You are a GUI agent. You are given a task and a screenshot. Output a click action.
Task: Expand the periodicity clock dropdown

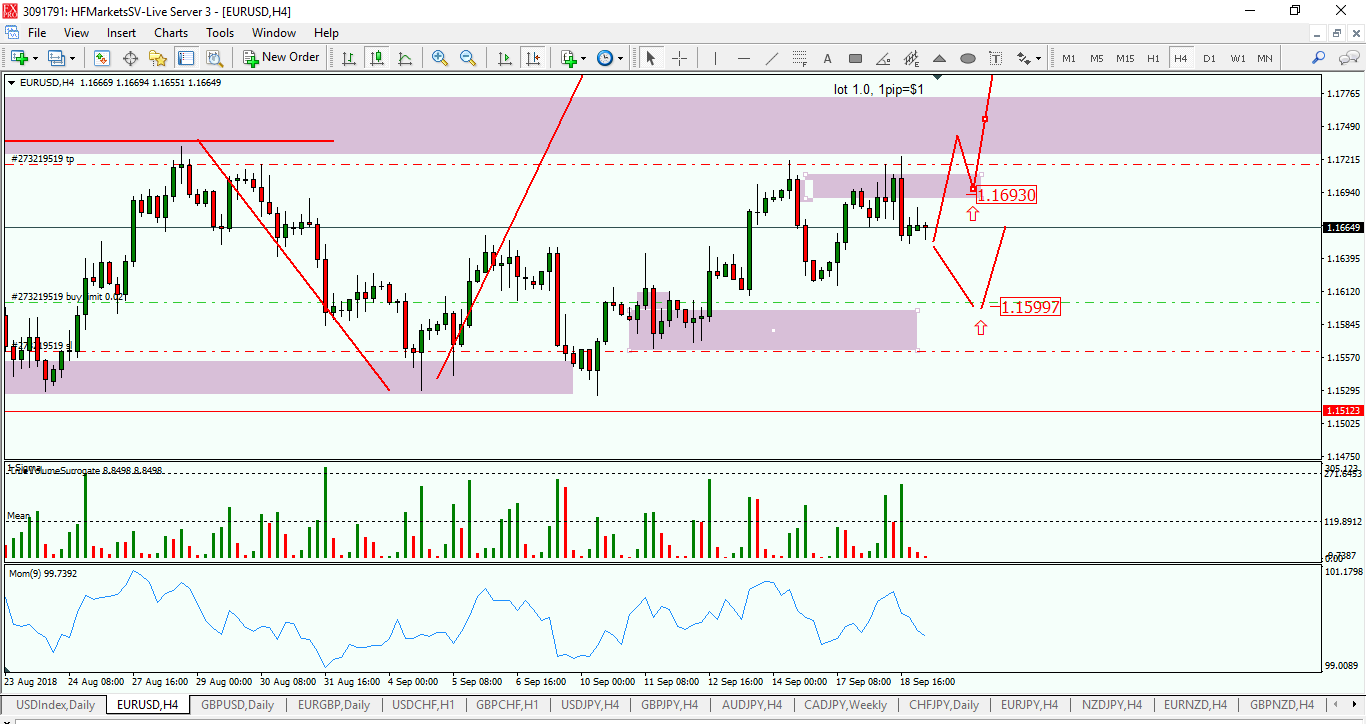[620, 58]
